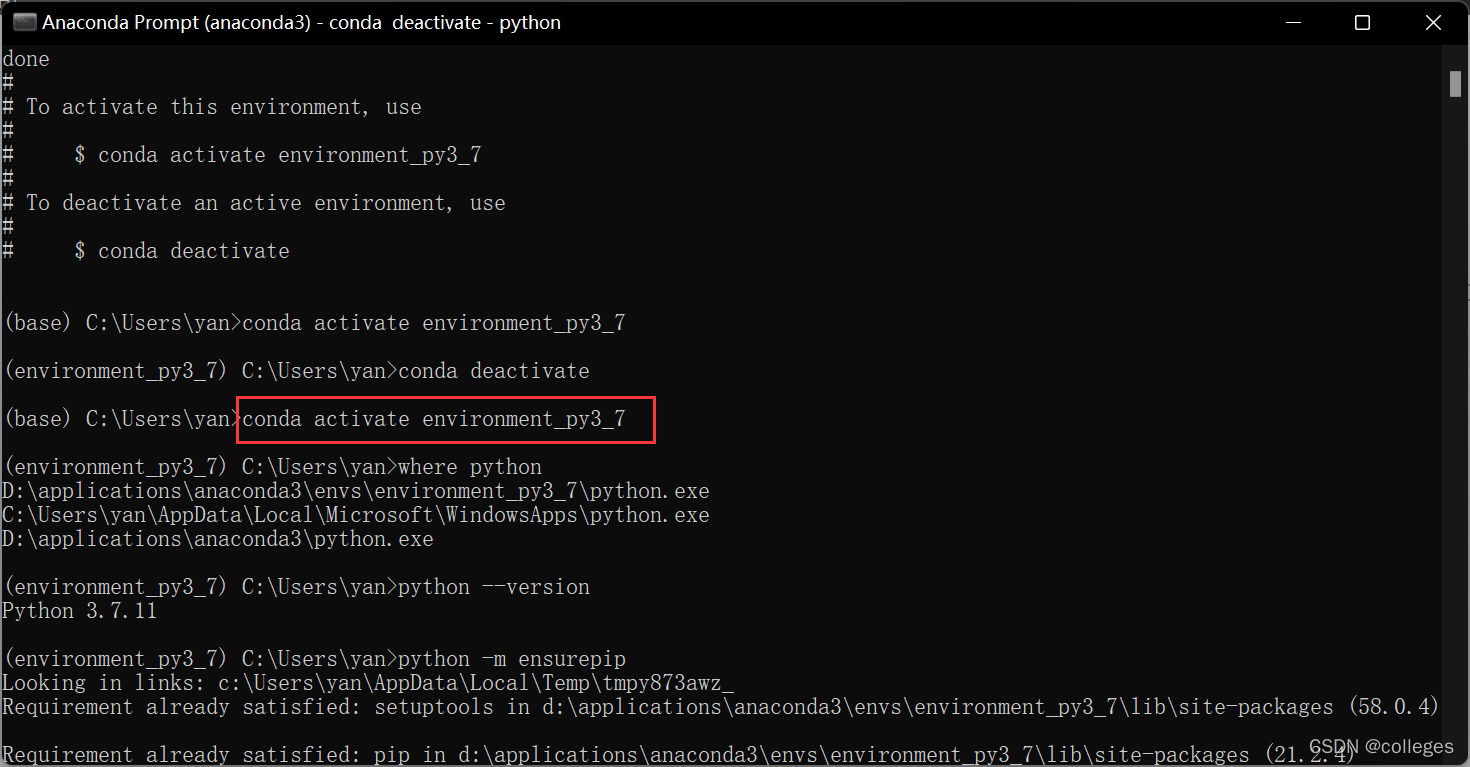Click the window title text 'Anaconda Prompt (anaconda3)'
1470x767 pixels.
pyautogui.click(x=177, y=22)
